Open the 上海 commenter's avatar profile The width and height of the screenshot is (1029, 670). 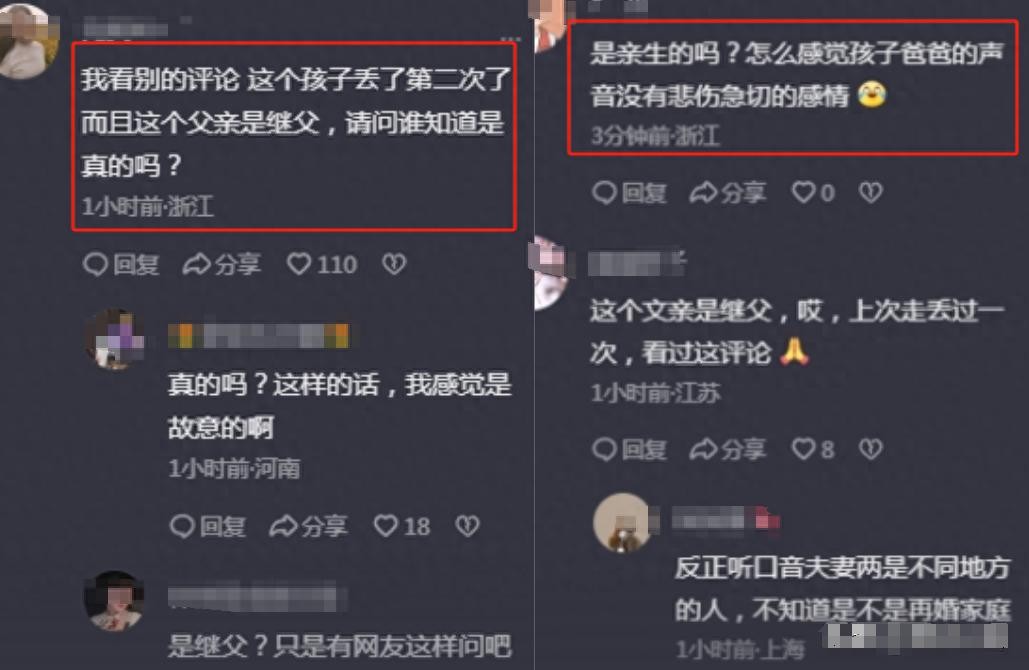coord(622,522)
